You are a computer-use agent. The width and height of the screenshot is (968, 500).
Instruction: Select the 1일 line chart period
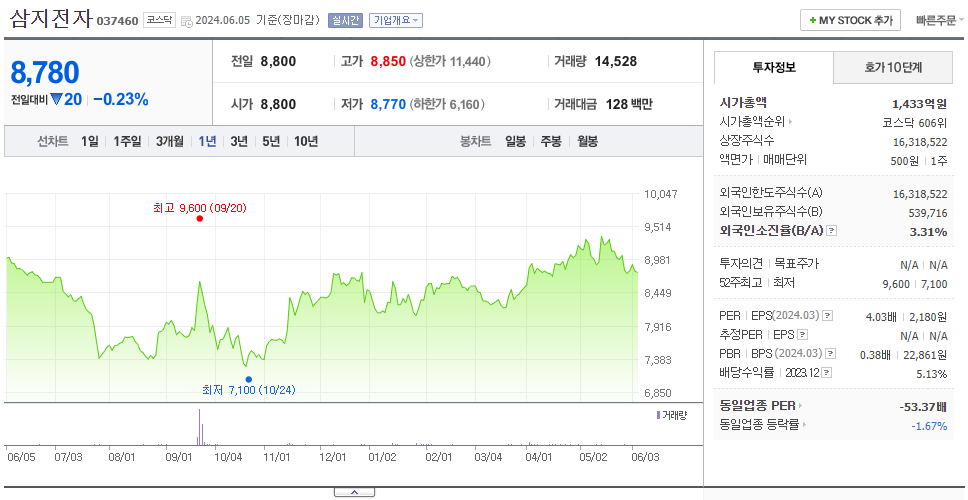point(90,141)
